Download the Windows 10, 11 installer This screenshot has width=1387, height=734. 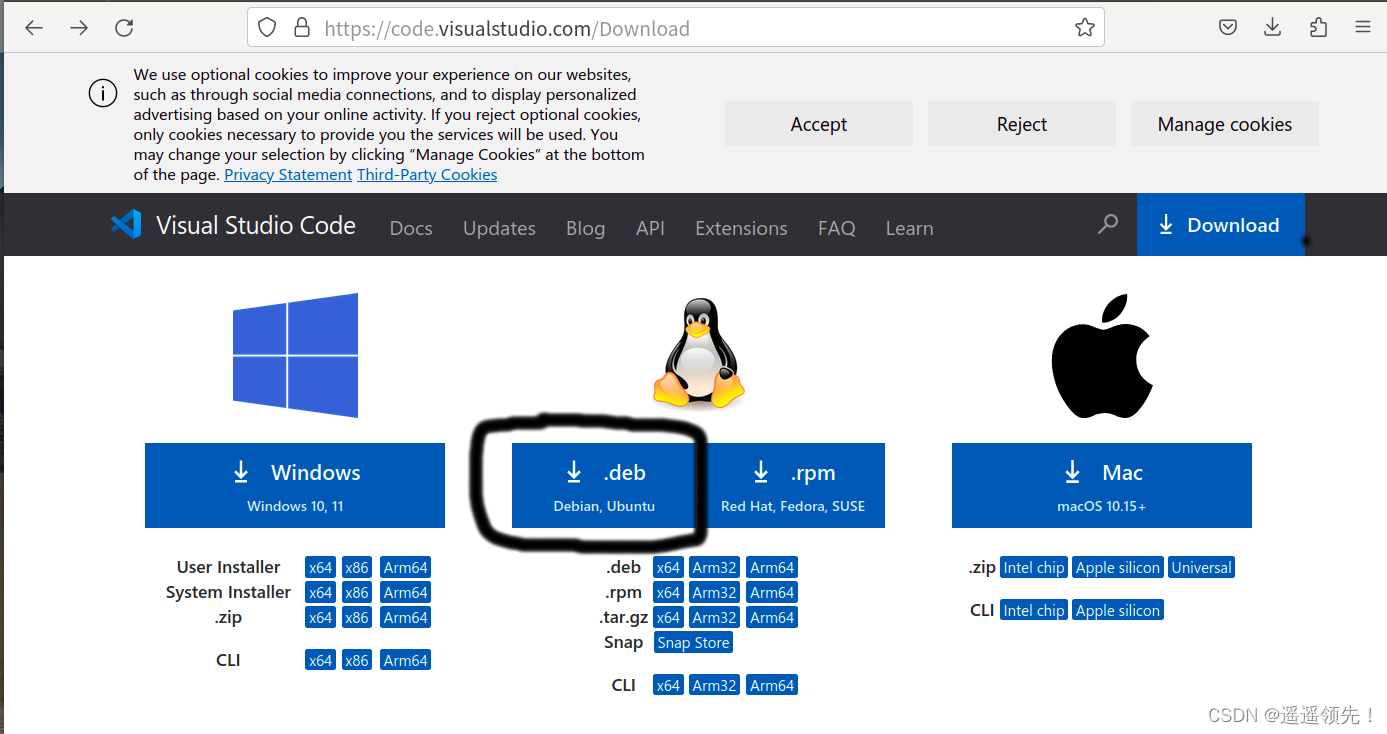295,485
